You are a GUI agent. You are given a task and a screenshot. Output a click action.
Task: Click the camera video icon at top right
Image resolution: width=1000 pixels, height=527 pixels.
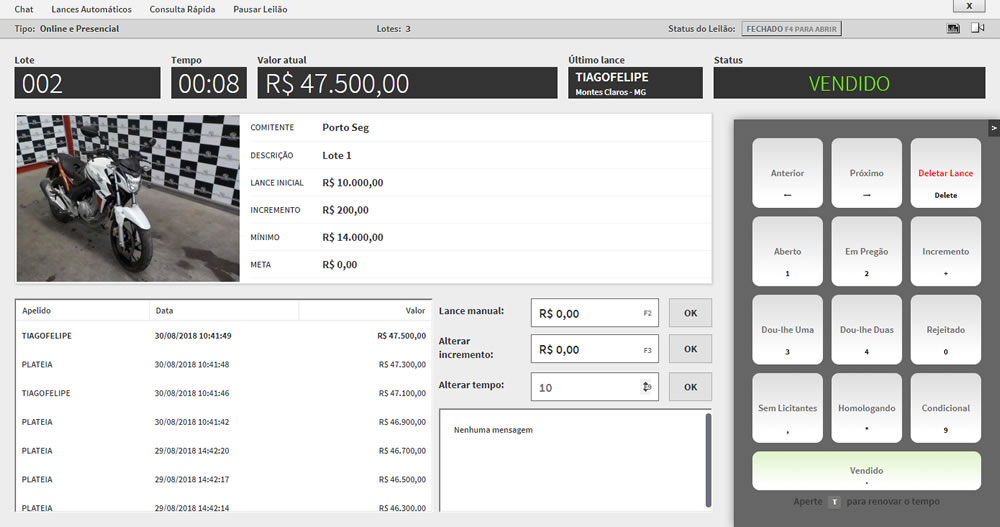click(977, 28)
